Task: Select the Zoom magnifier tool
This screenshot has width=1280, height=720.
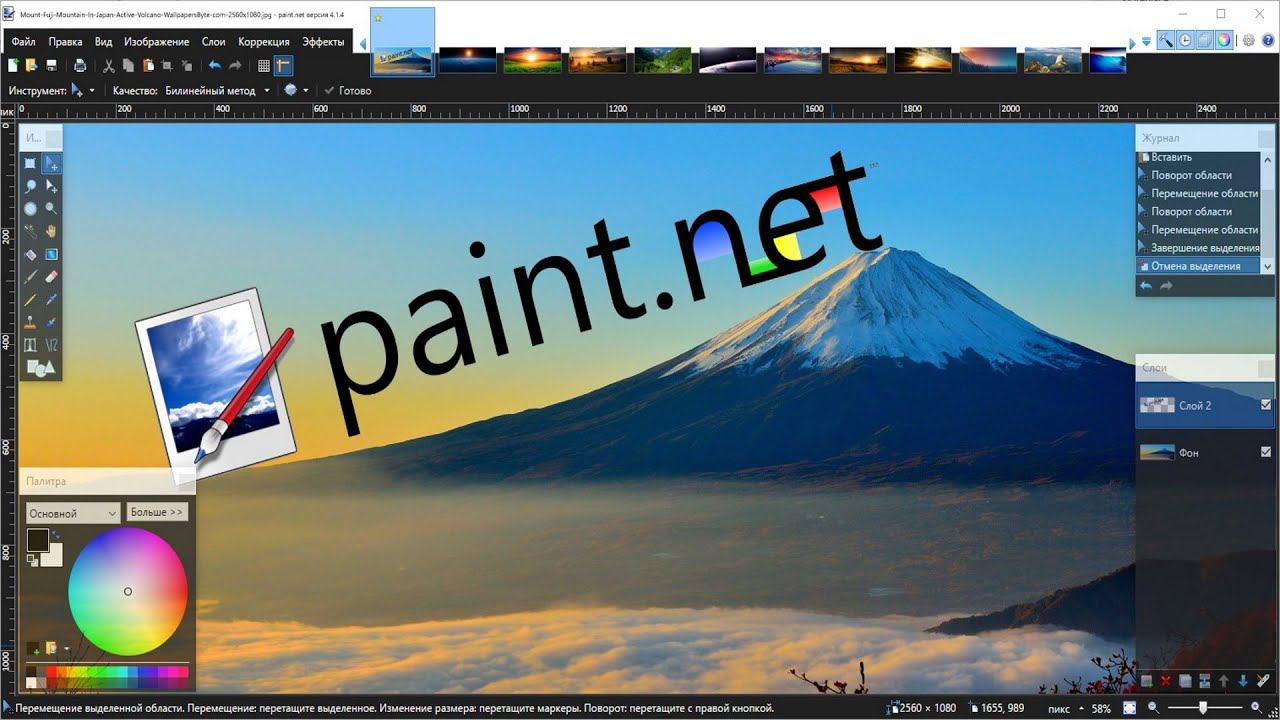Action: click(51, 209)
